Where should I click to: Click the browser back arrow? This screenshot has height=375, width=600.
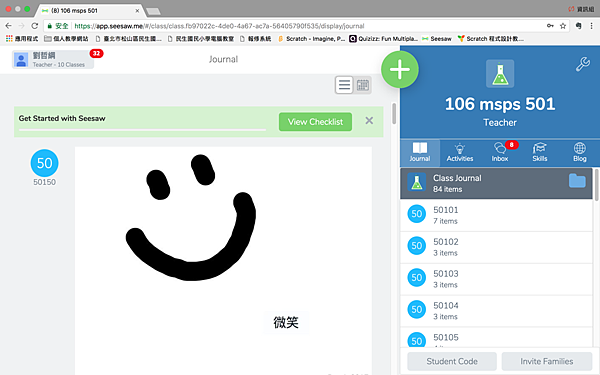coord(8,26)
